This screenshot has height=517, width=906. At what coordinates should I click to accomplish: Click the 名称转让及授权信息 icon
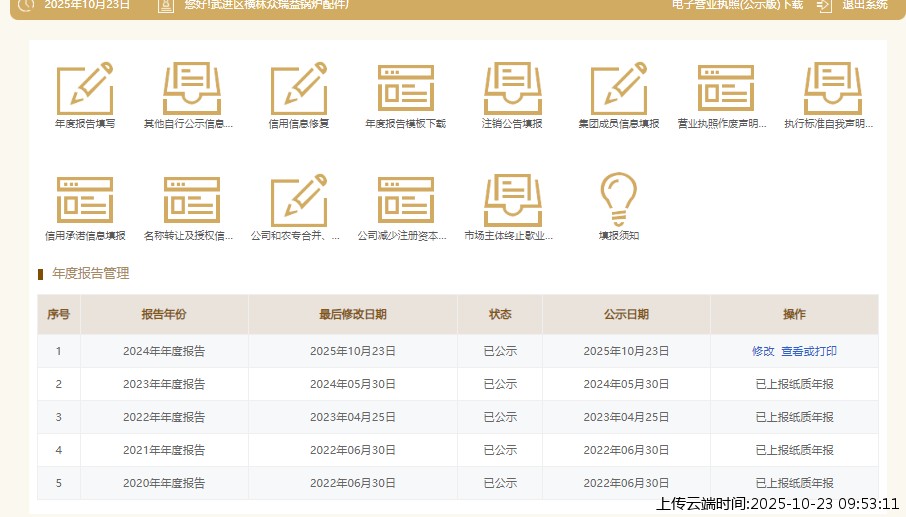(191, 201)
